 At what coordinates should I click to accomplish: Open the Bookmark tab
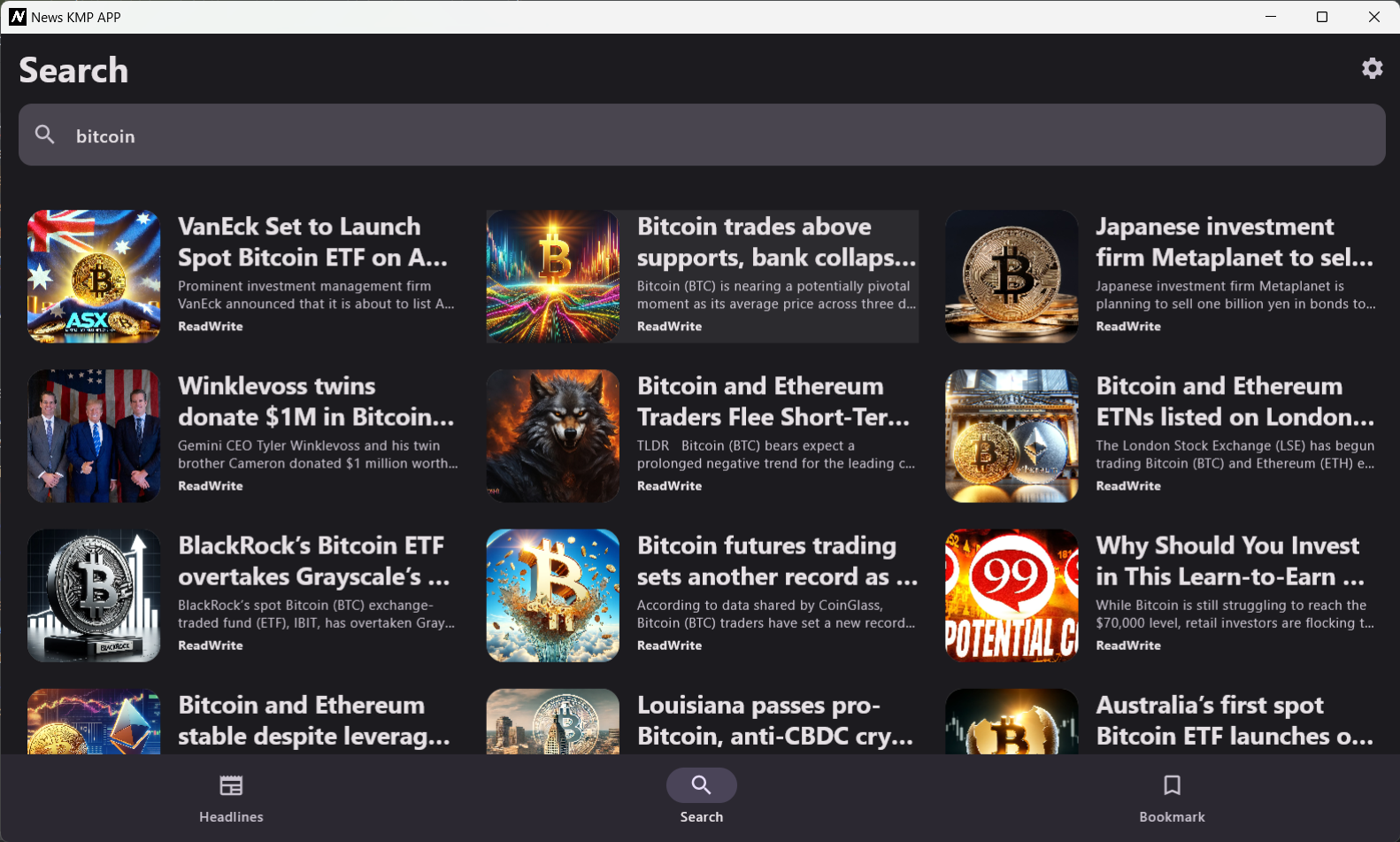click(x=1172, y=799)
